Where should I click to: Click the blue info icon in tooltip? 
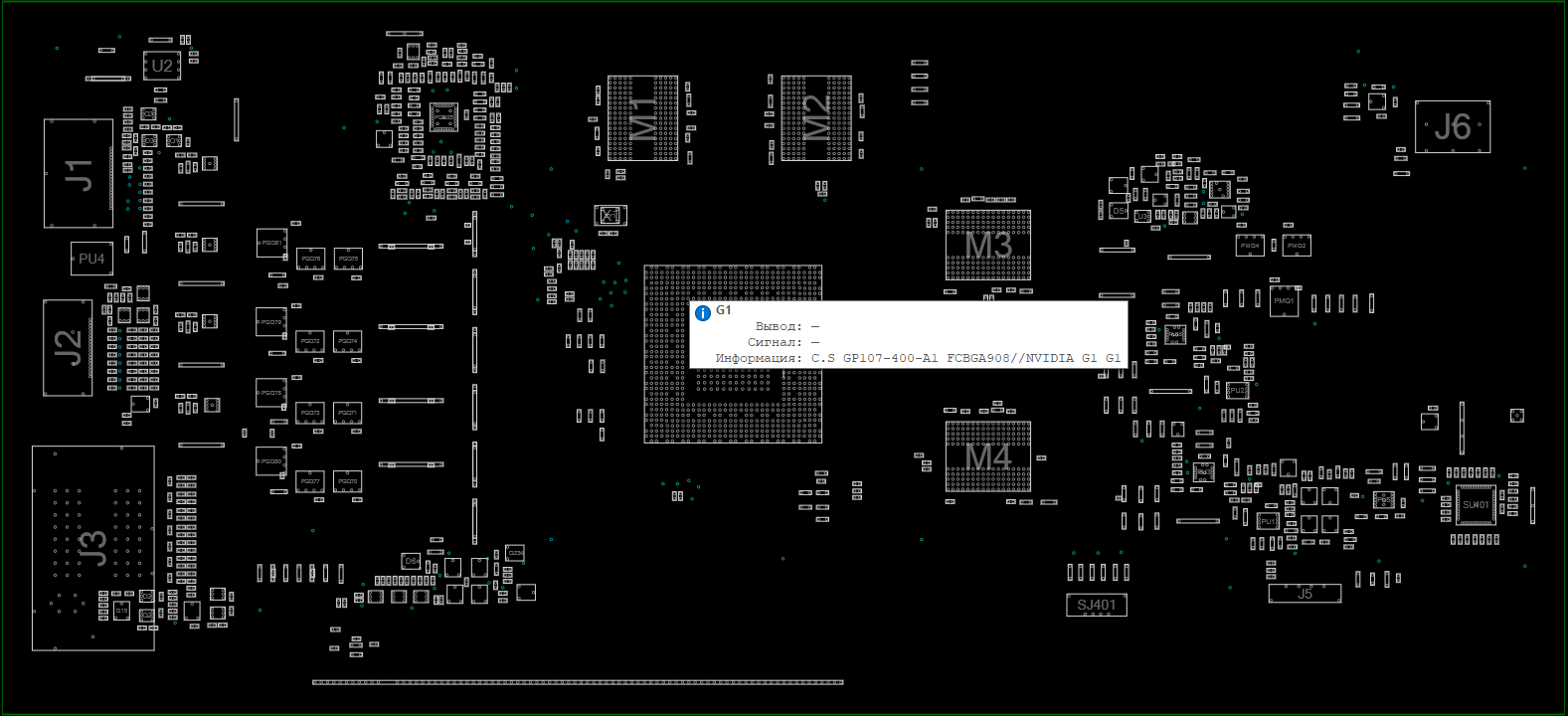pos(703,313)
